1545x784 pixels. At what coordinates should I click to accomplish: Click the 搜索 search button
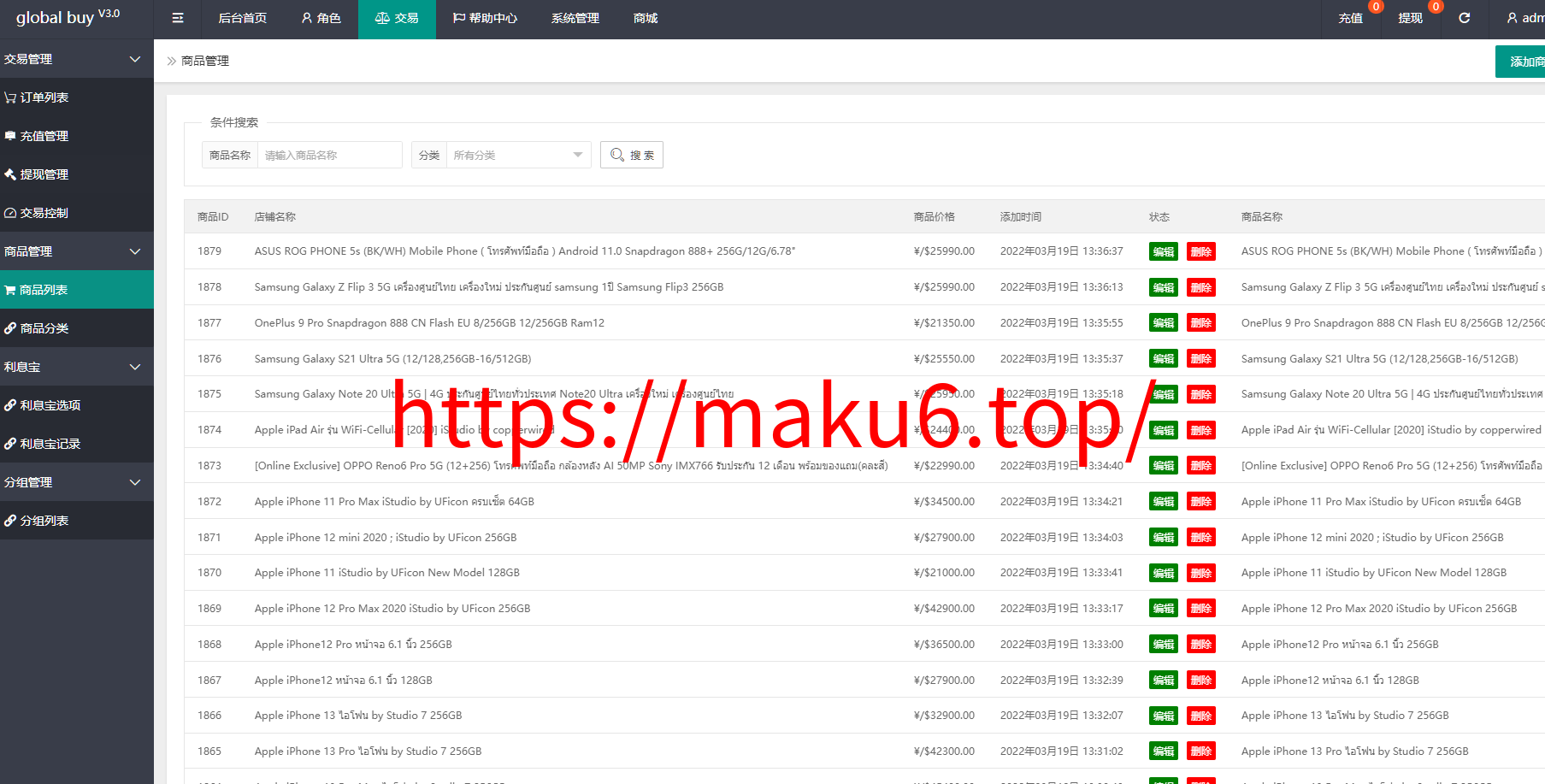[x=632, y=155]
